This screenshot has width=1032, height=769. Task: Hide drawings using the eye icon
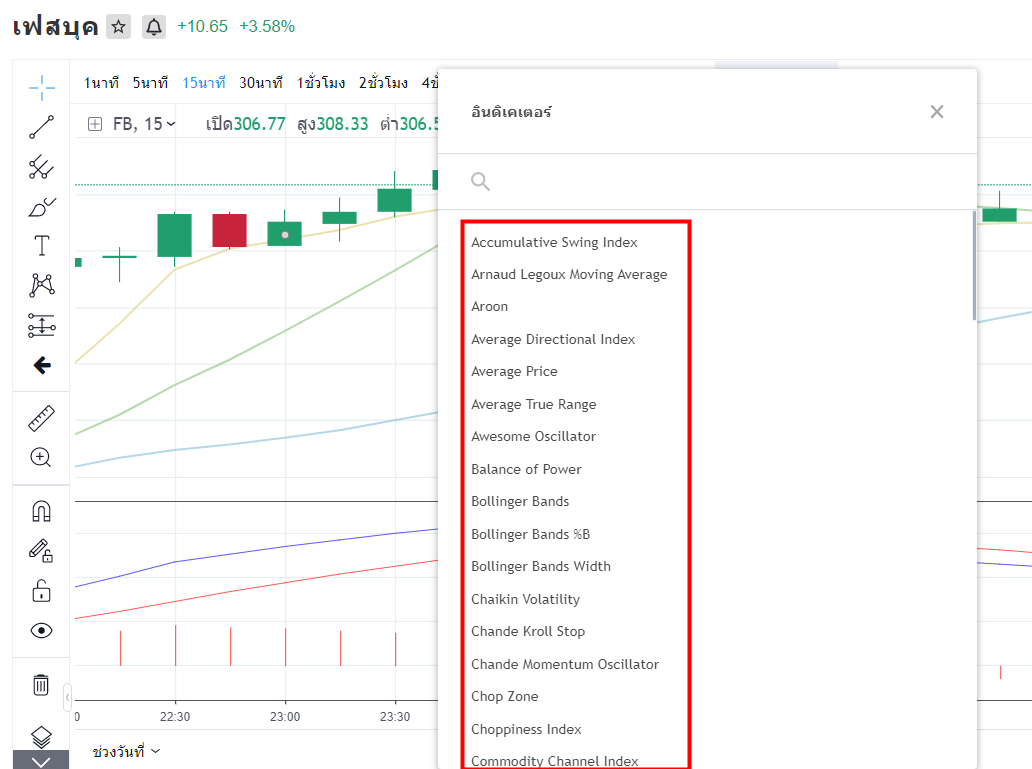(40, 630)
